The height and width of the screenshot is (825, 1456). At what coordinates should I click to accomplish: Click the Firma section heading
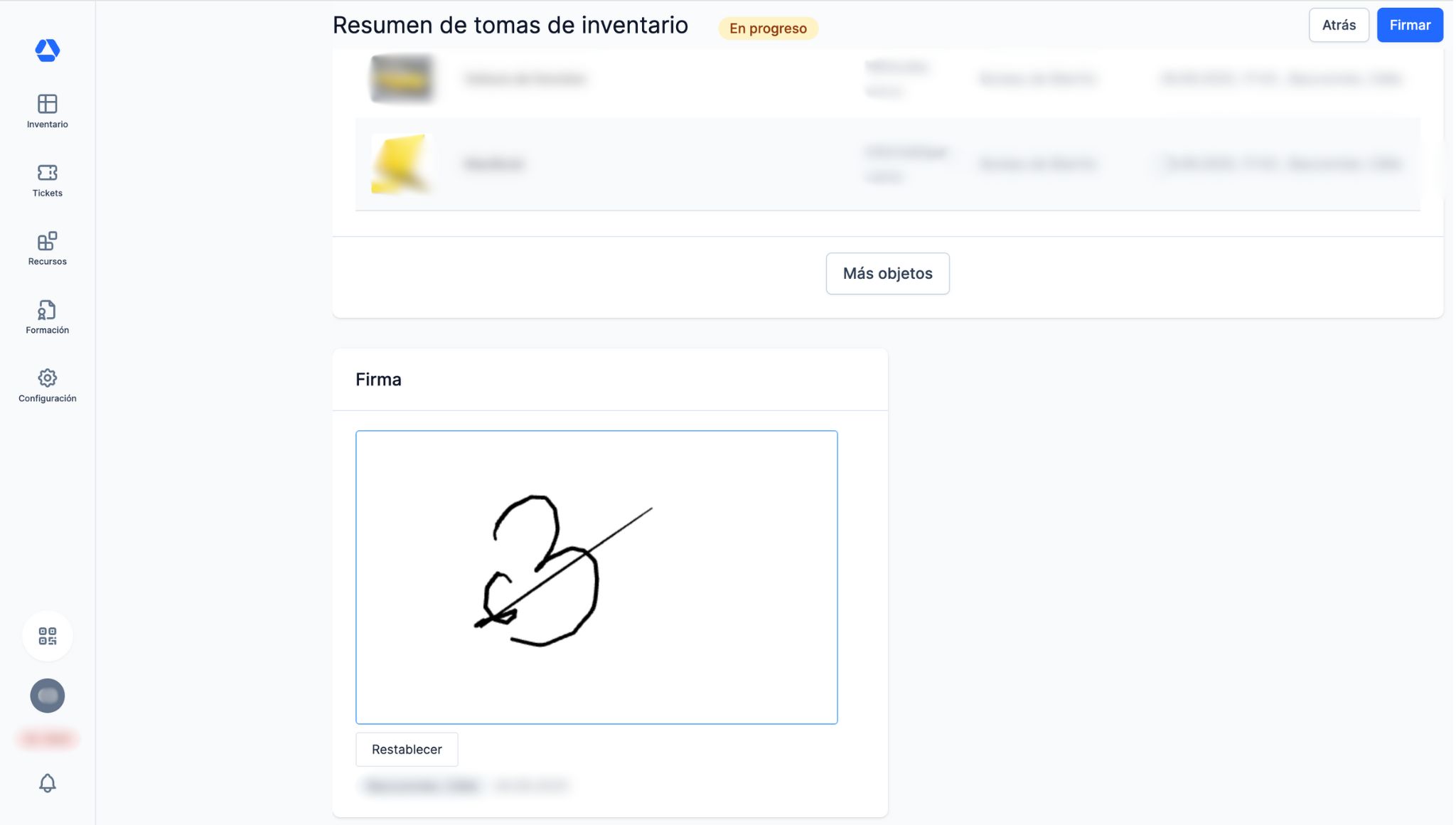378,380
